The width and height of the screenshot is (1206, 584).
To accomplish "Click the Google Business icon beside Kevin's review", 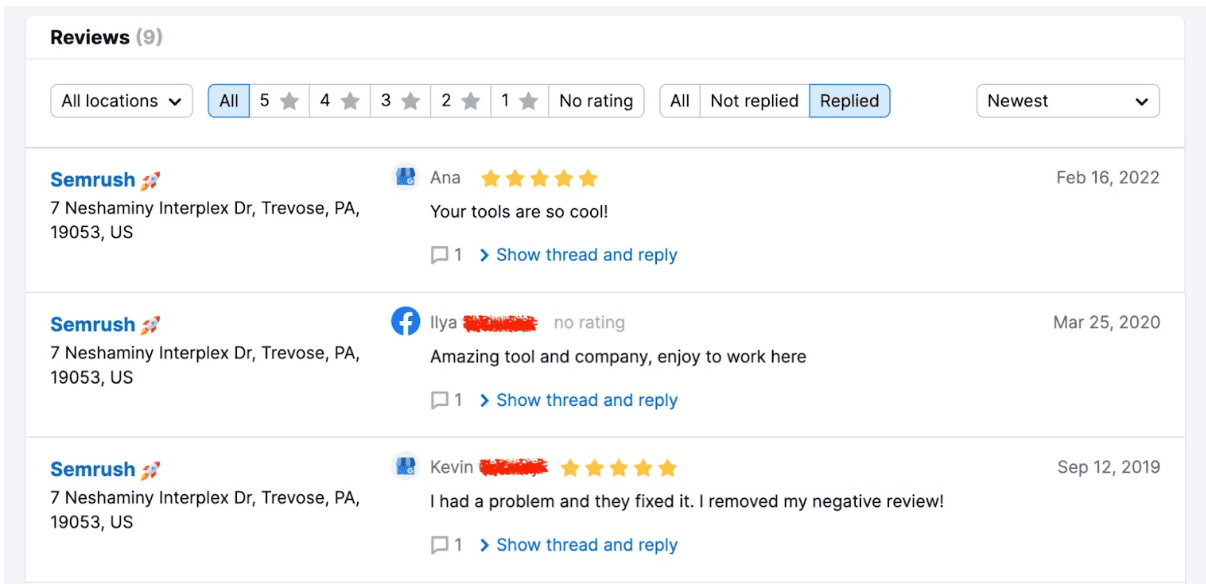I will click(405, 467).
